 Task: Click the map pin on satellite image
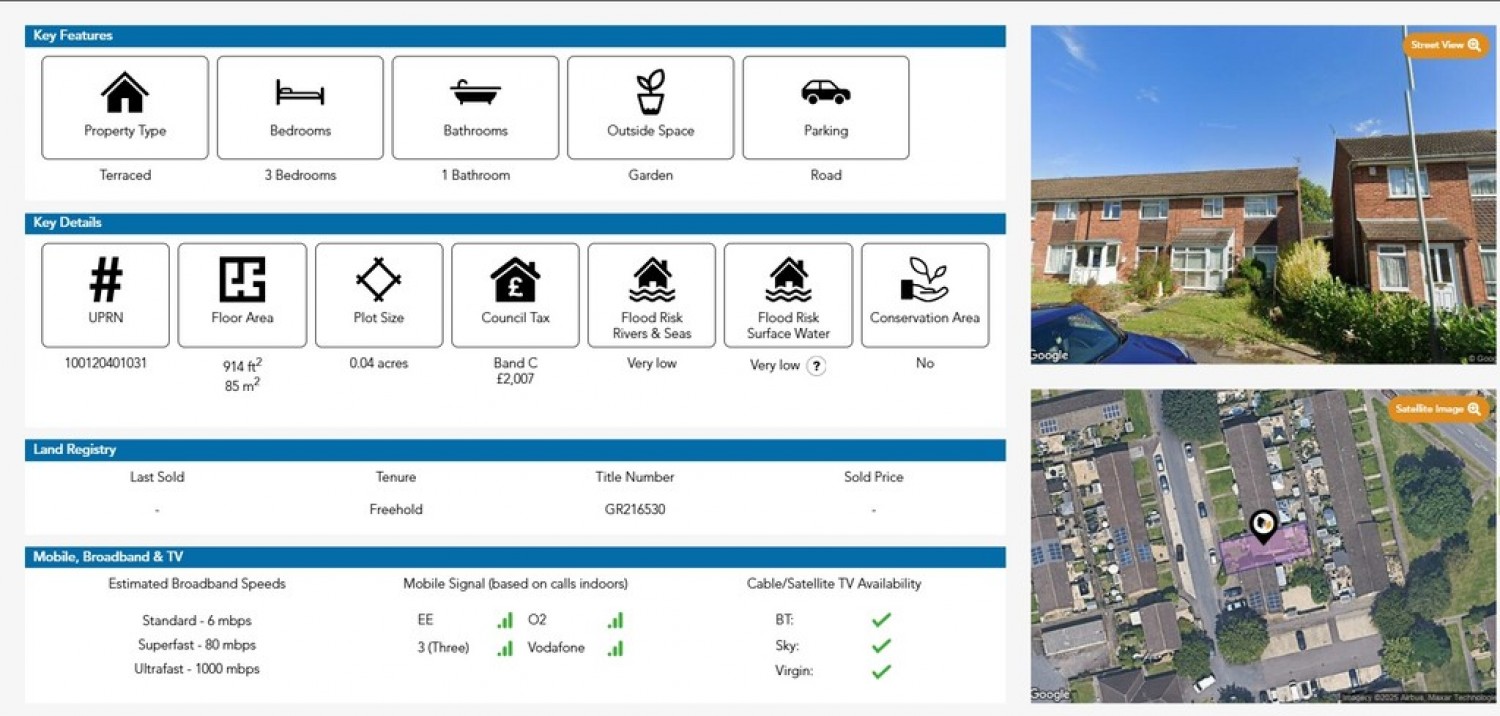pos(1264,526)
